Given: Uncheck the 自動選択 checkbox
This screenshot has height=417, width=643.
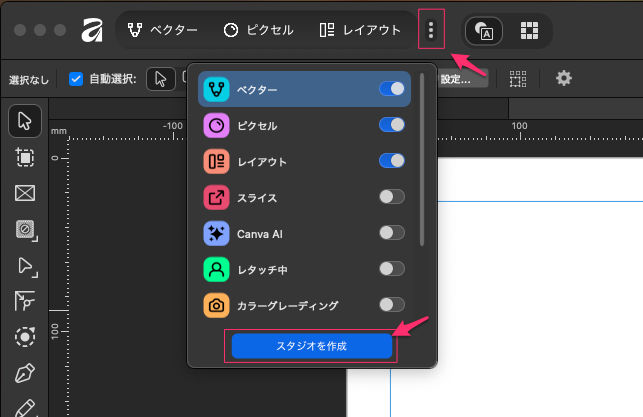Looking at the screenshot, I should pyautogui.click(x=76, y=78).
